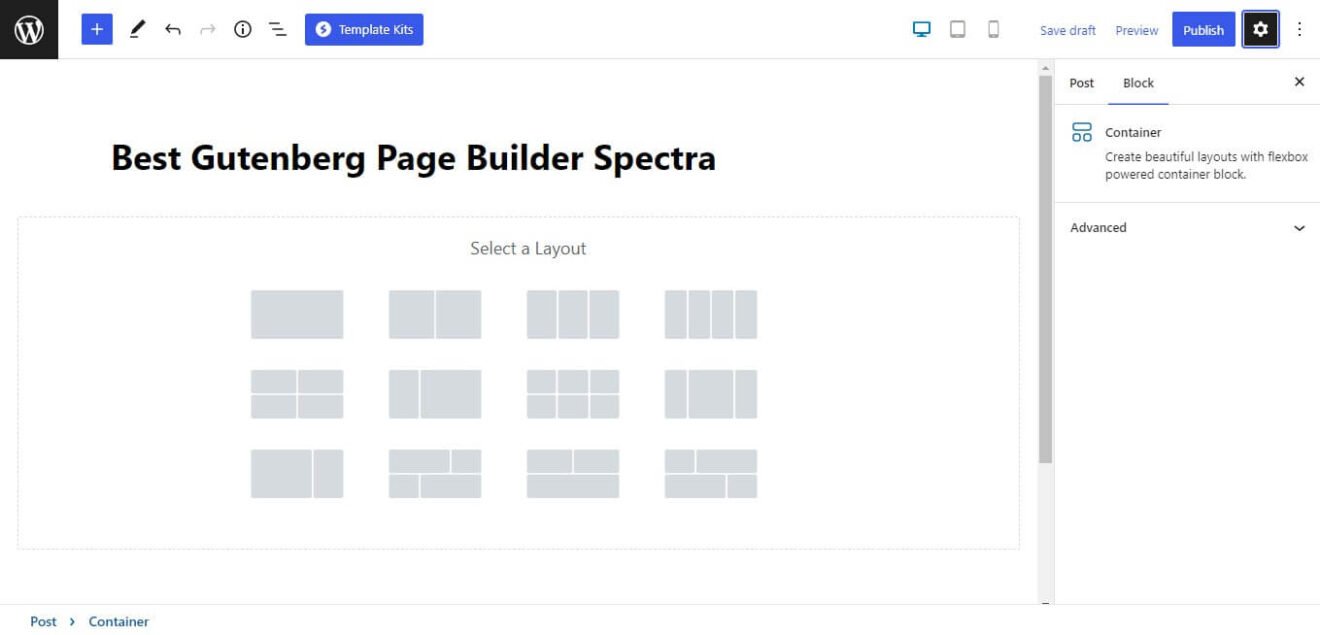Open the block inserter
Viewport: 1320px width, 635px height.
pyautogui.click(x=96, y=28)
